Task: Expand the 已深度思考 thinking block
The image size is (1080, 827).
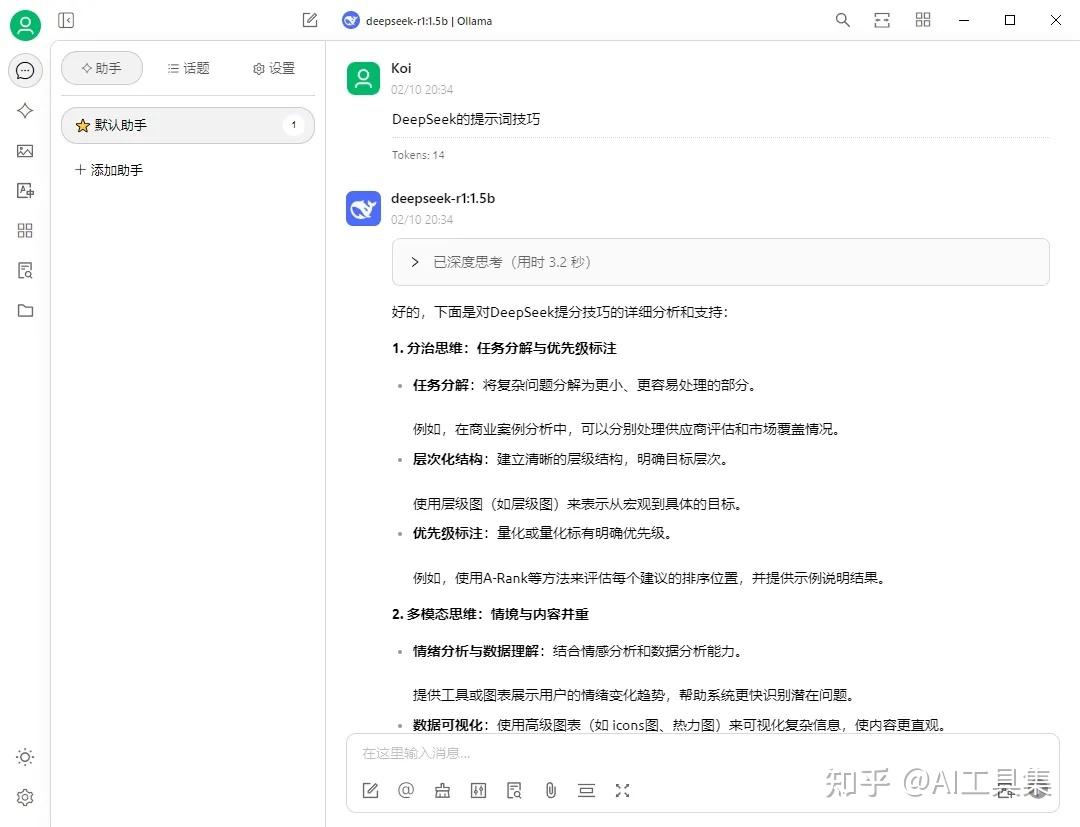Action: (720, 262)
